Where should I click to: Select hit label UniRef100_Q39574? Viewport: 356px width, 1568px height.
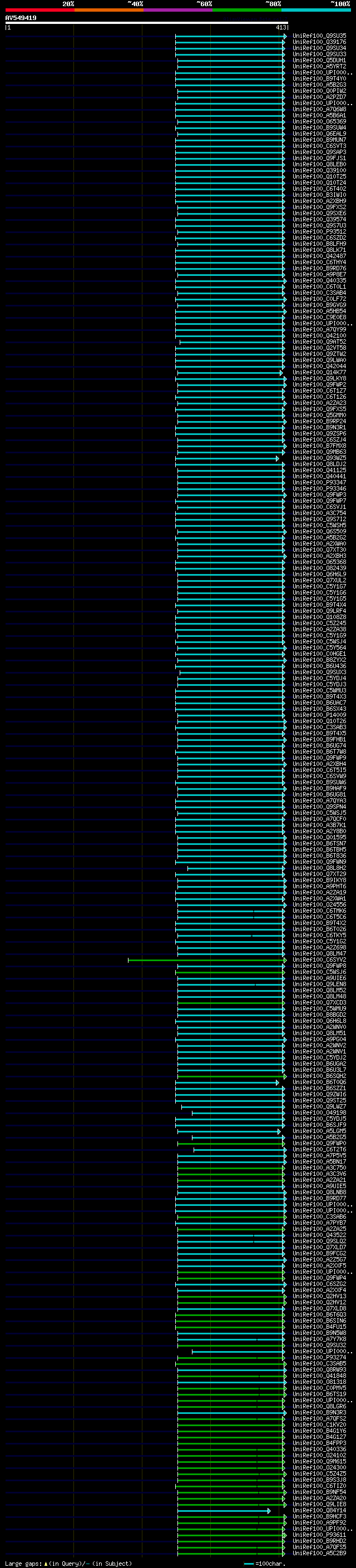pos(319,220)
